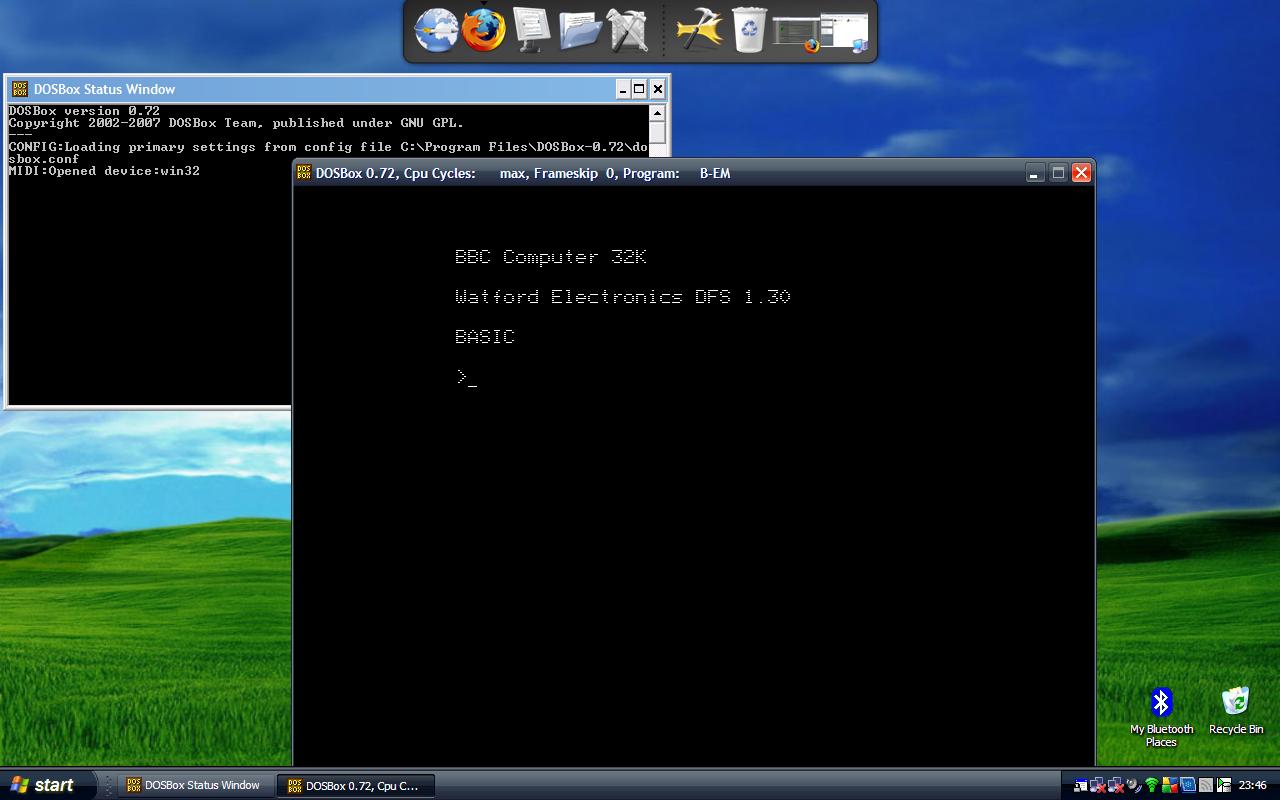
Task: Open the globe web browser dock icon
Action: coord(436,30)
